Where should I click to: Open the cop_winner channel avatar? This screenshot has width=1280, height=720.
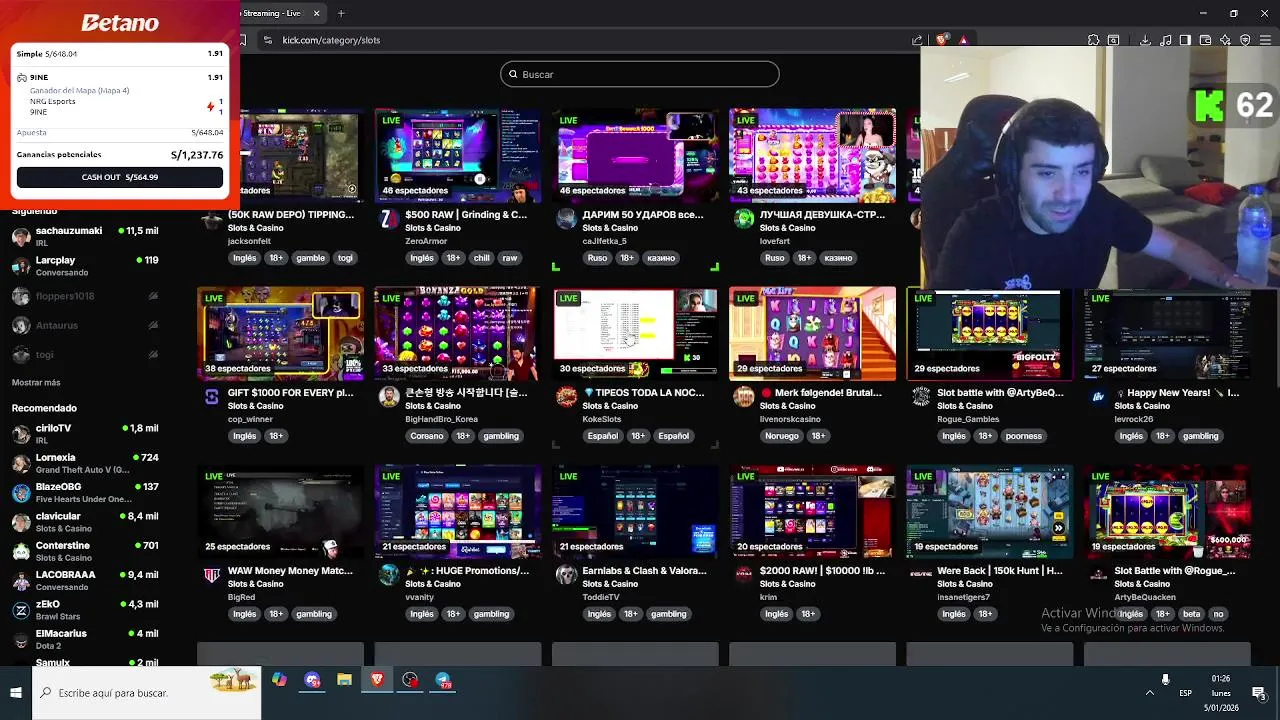[x=211, y=397]
